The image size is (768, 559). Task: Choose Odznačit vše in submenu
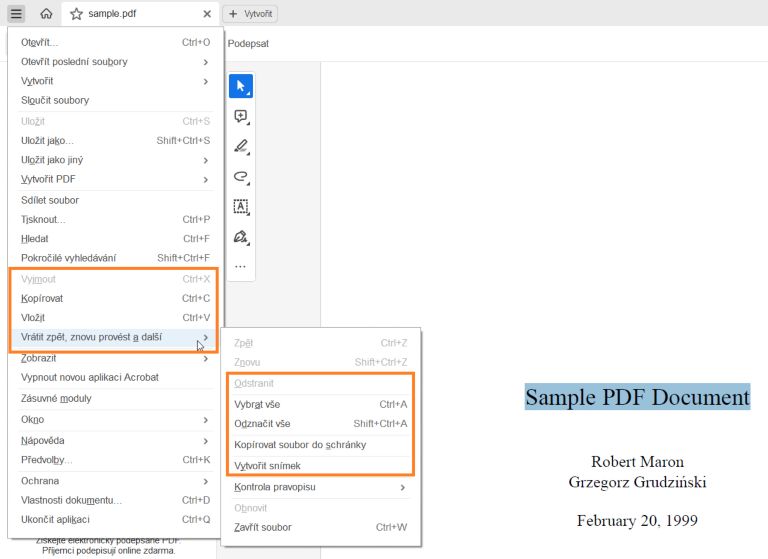coord(321,423)
